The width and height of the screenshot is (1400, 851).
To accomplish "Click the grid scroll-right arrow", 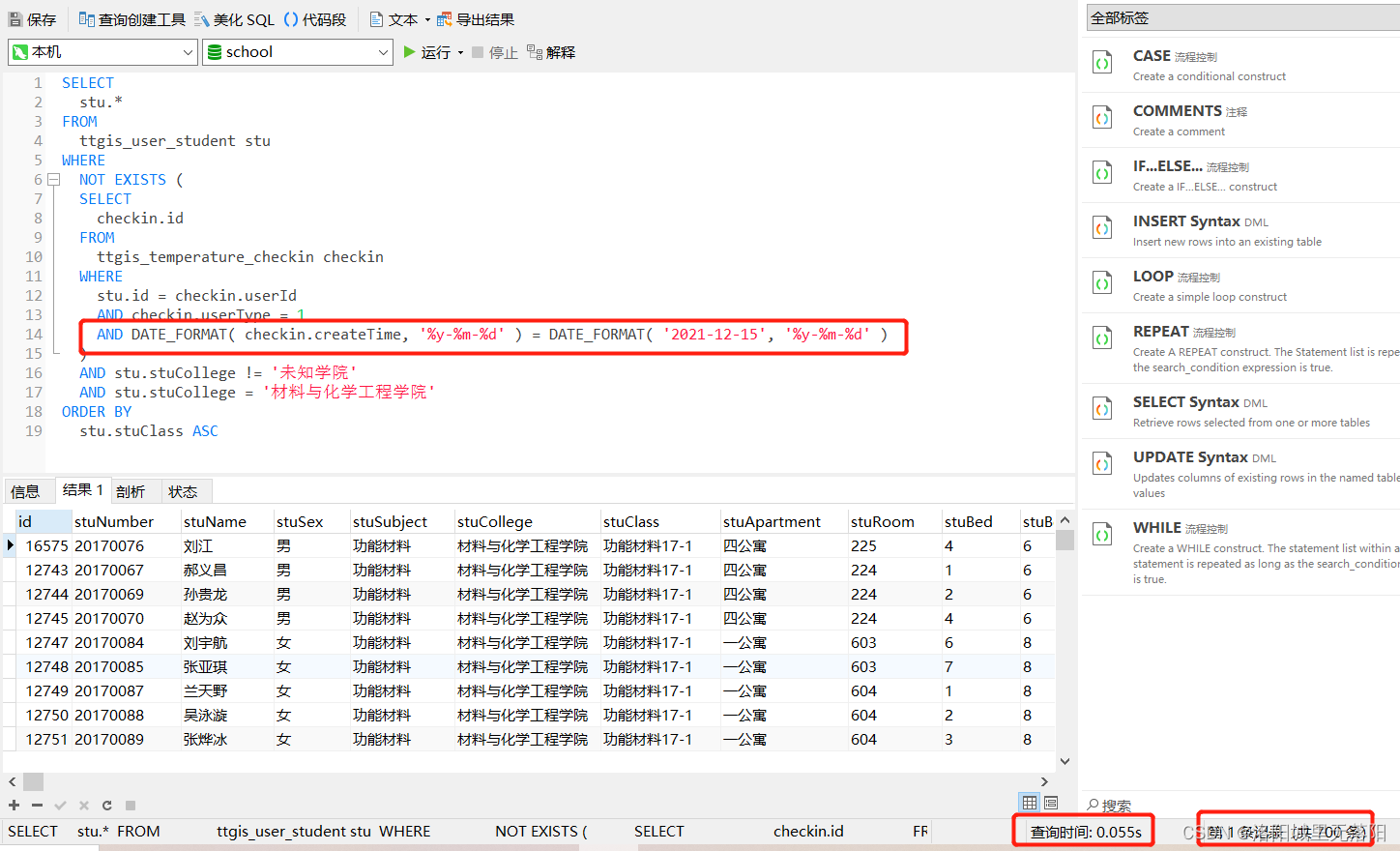I will [1044, 781].
